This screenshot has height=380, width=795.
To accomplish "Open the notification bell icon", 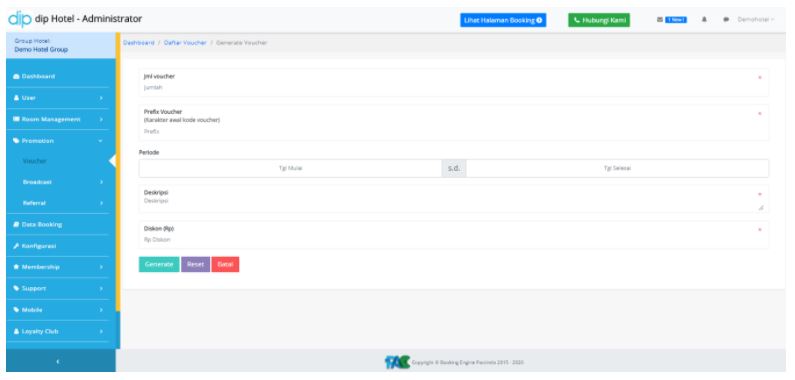I will [704, 20].
